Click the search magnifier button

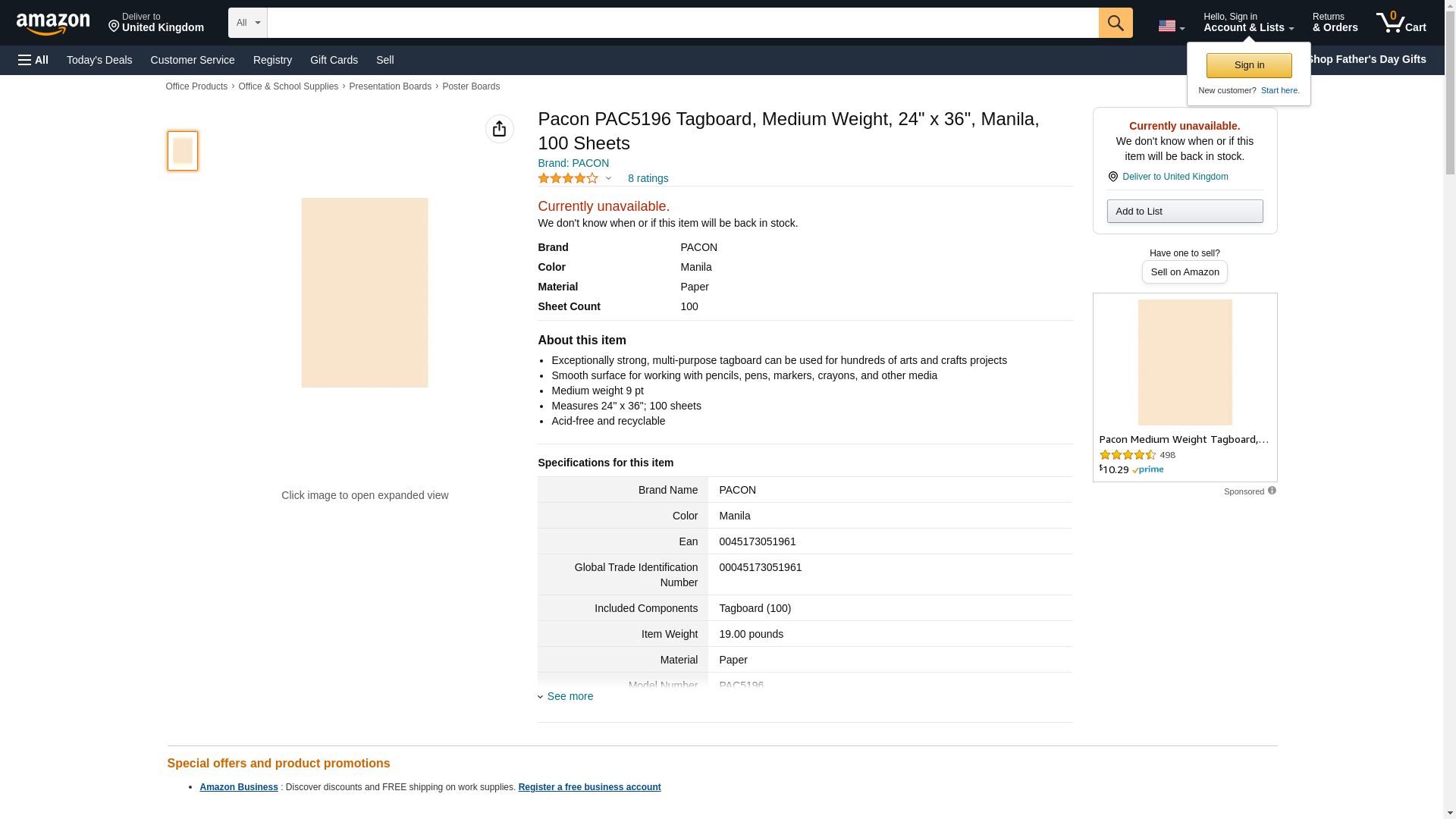[1115, 23]
